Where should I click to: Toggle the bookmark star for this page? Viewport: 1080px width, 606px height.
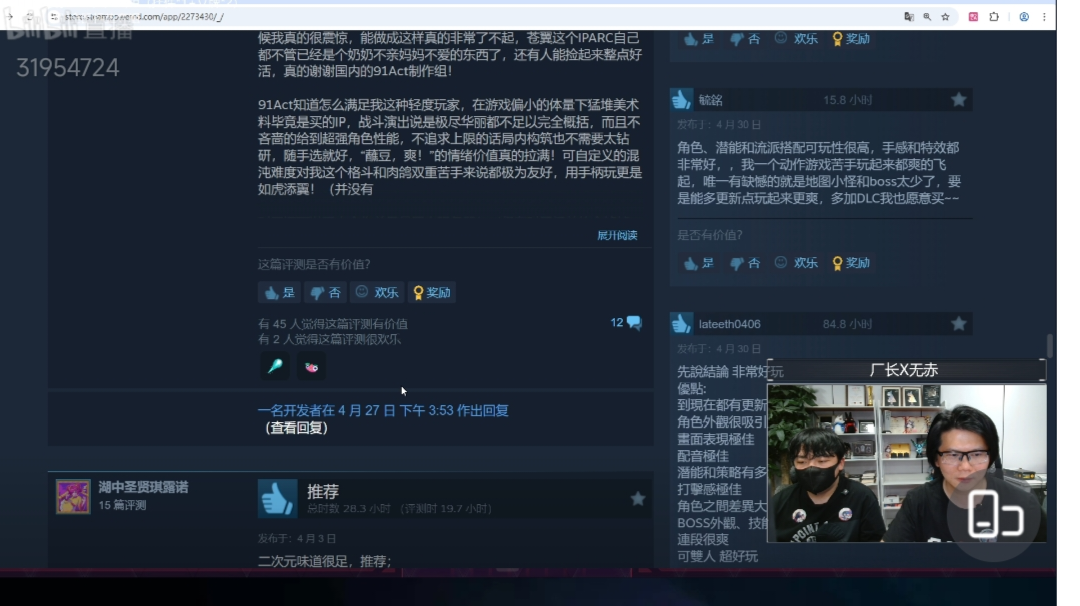(946, 17)
